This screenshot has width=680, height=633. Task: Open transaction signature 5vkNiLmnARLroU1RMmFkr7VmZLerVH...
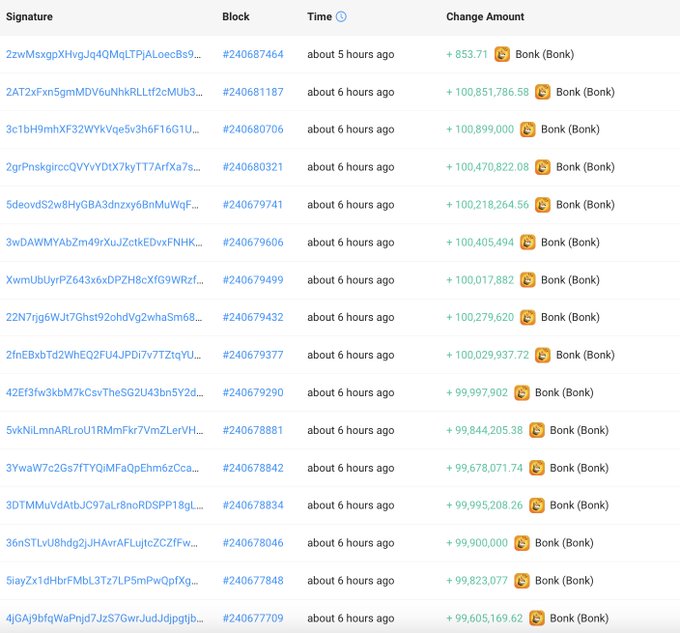[105, 431]
